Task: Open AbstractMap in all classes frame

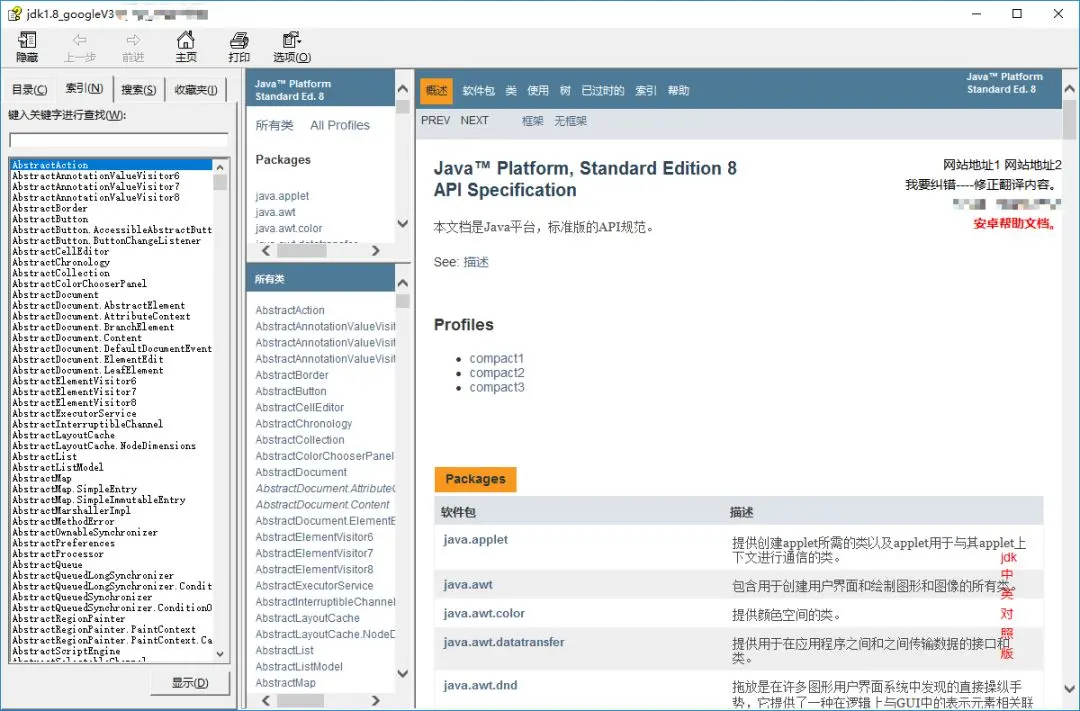Action: (x=285, y=683)
